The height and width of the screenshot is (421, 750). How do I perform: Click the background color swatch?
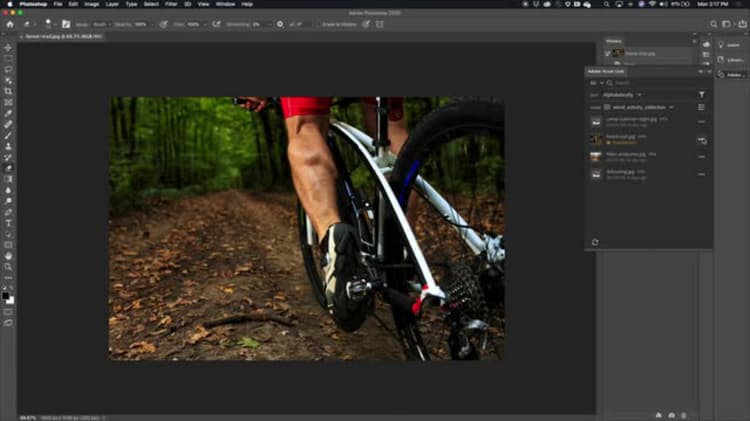[11, 301]
